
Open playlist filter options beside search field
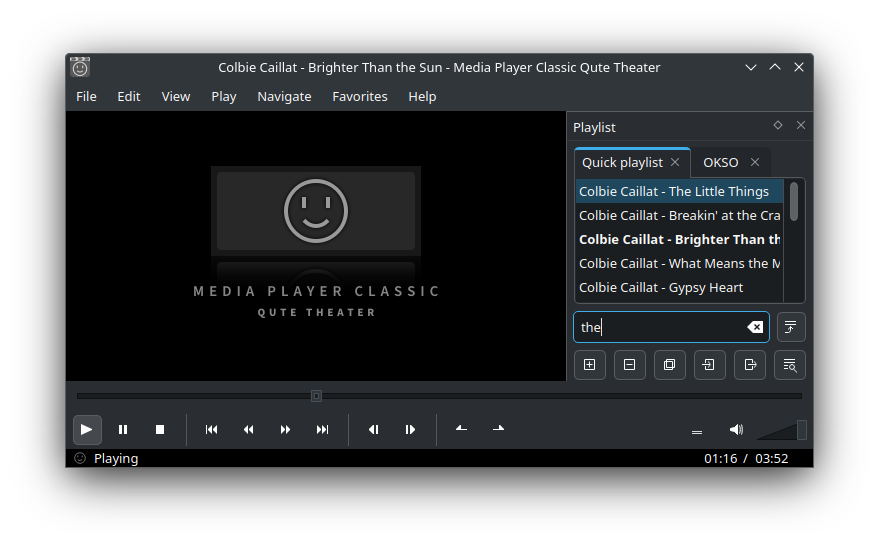click(x=790, y=327)
